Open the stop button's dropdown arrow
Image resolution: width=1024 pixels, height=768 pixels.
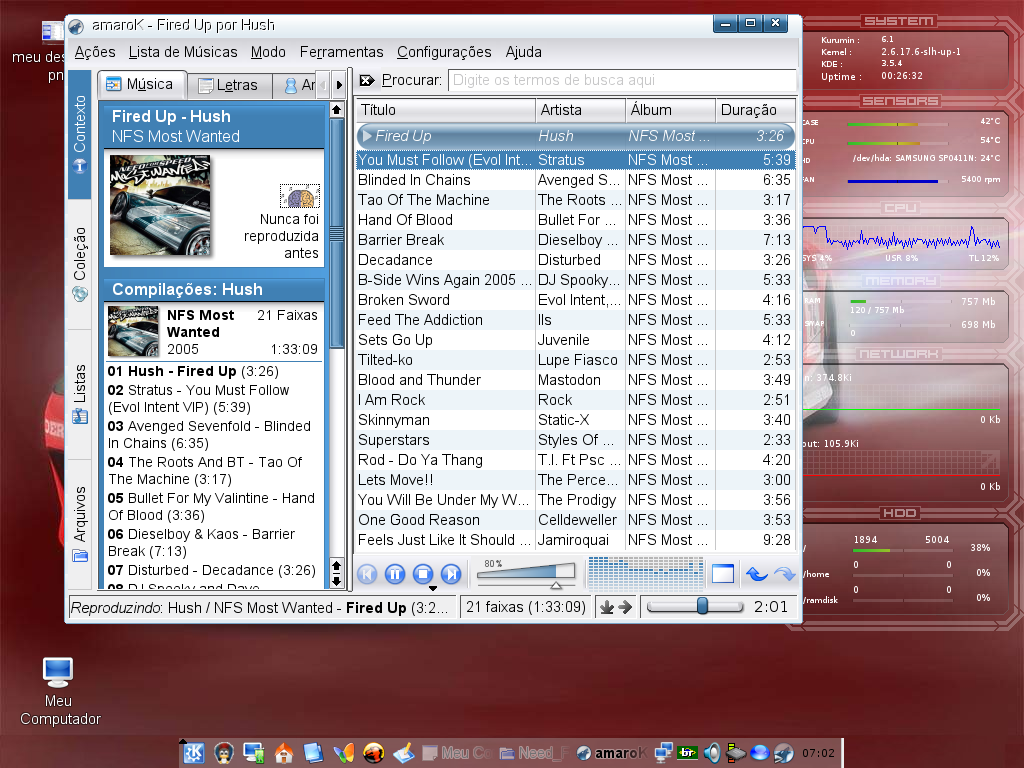tap(432, 588)
